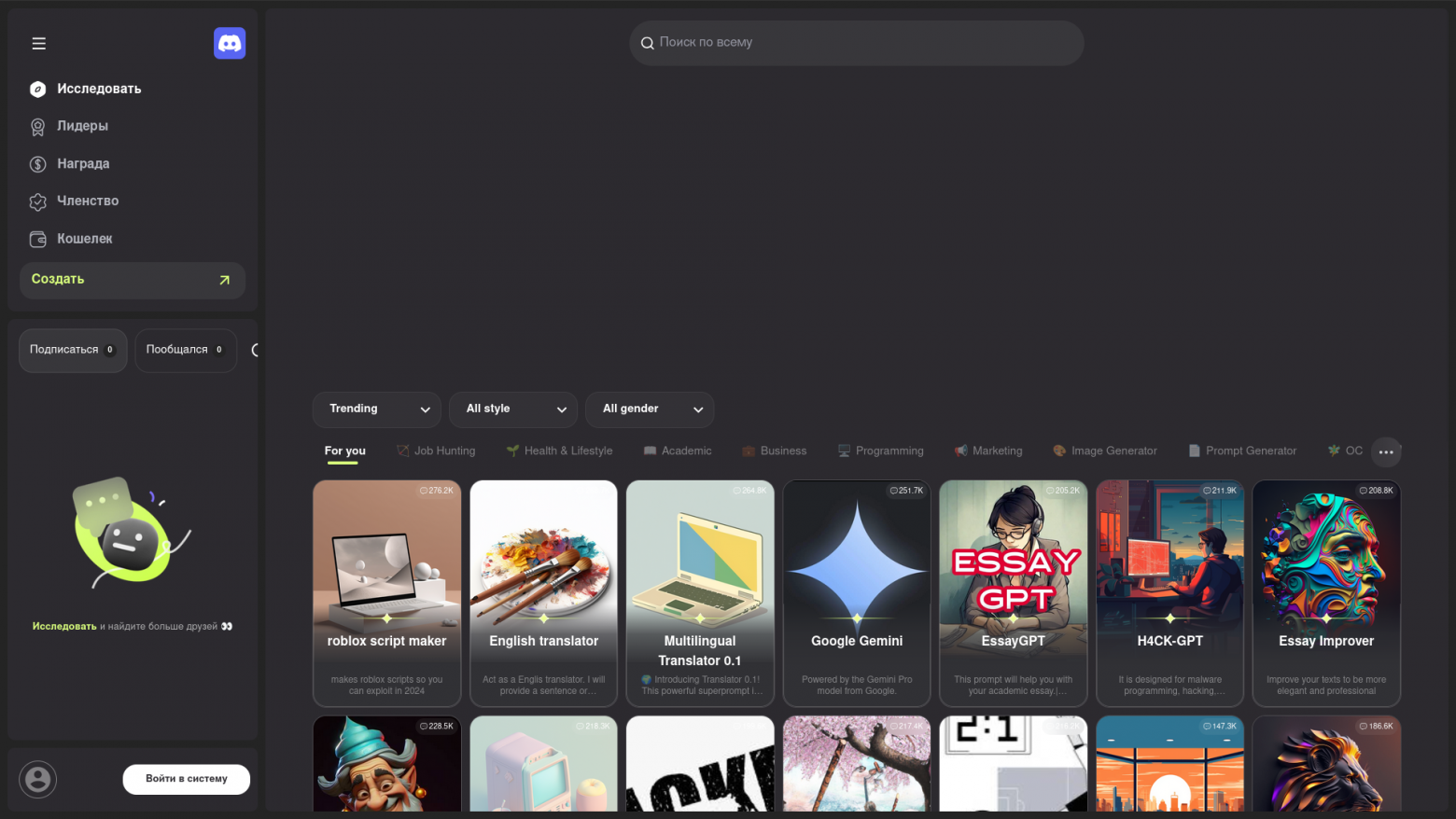Select the OC category tab
Image resolution: width=1456 pixels, height=819 pixels.
tap(1345, 451)
